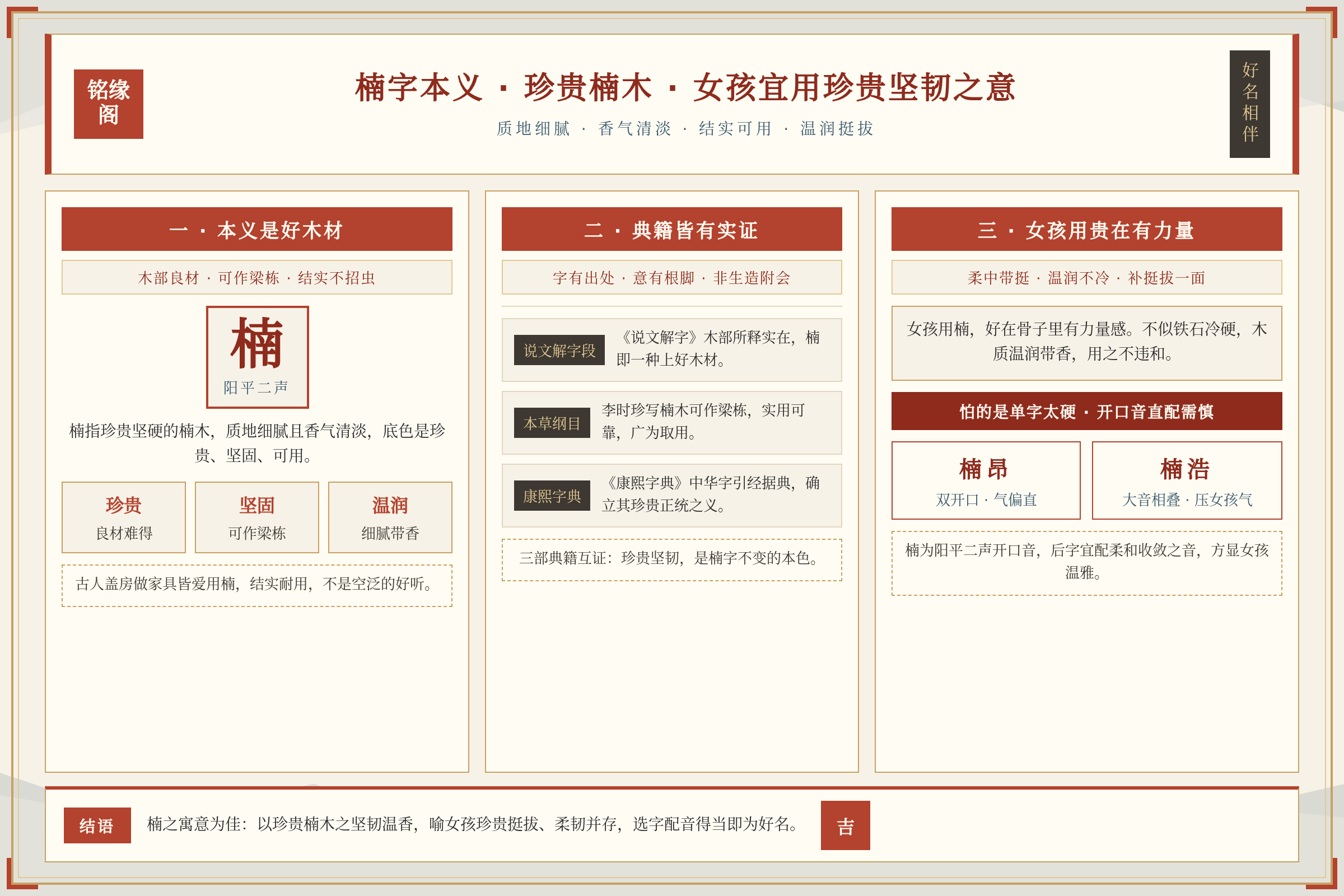The height and width of the screenshot is (896, 1344).
Task: Click the 楠昂 name card
Action: (x=986, y=480)
